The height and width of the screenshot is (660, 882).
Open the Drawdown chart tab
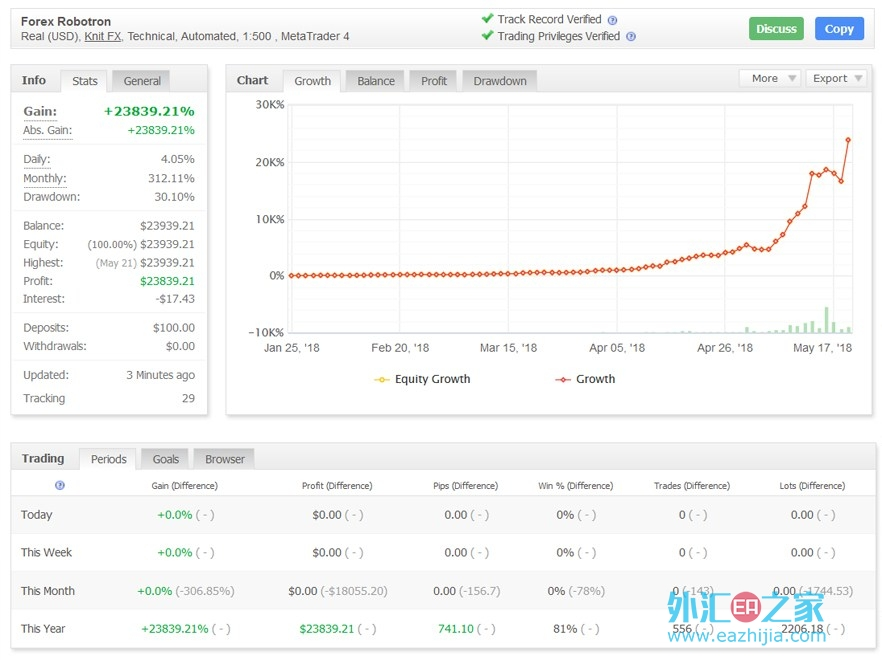point(499,81)
